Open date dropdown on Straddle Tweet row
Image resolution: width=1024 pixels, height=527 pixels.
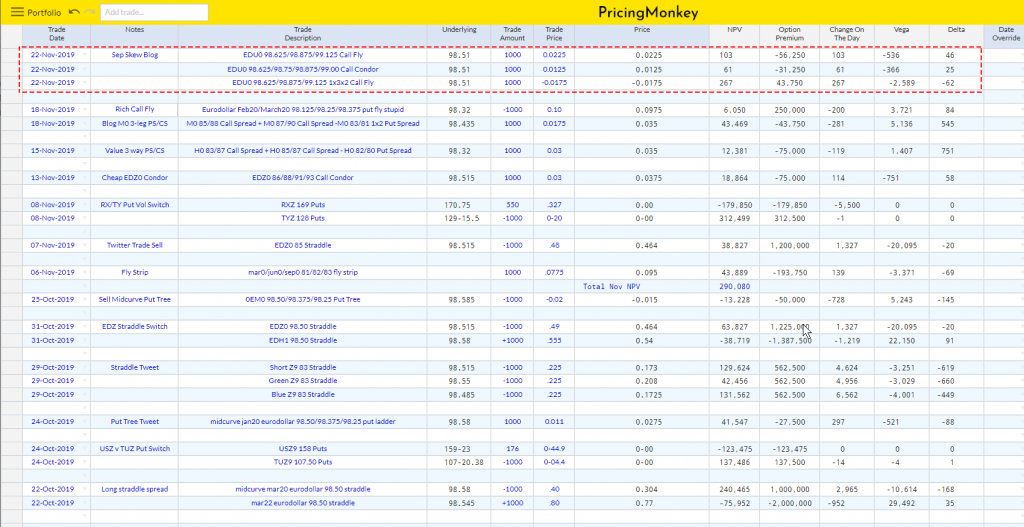[85, 368]
